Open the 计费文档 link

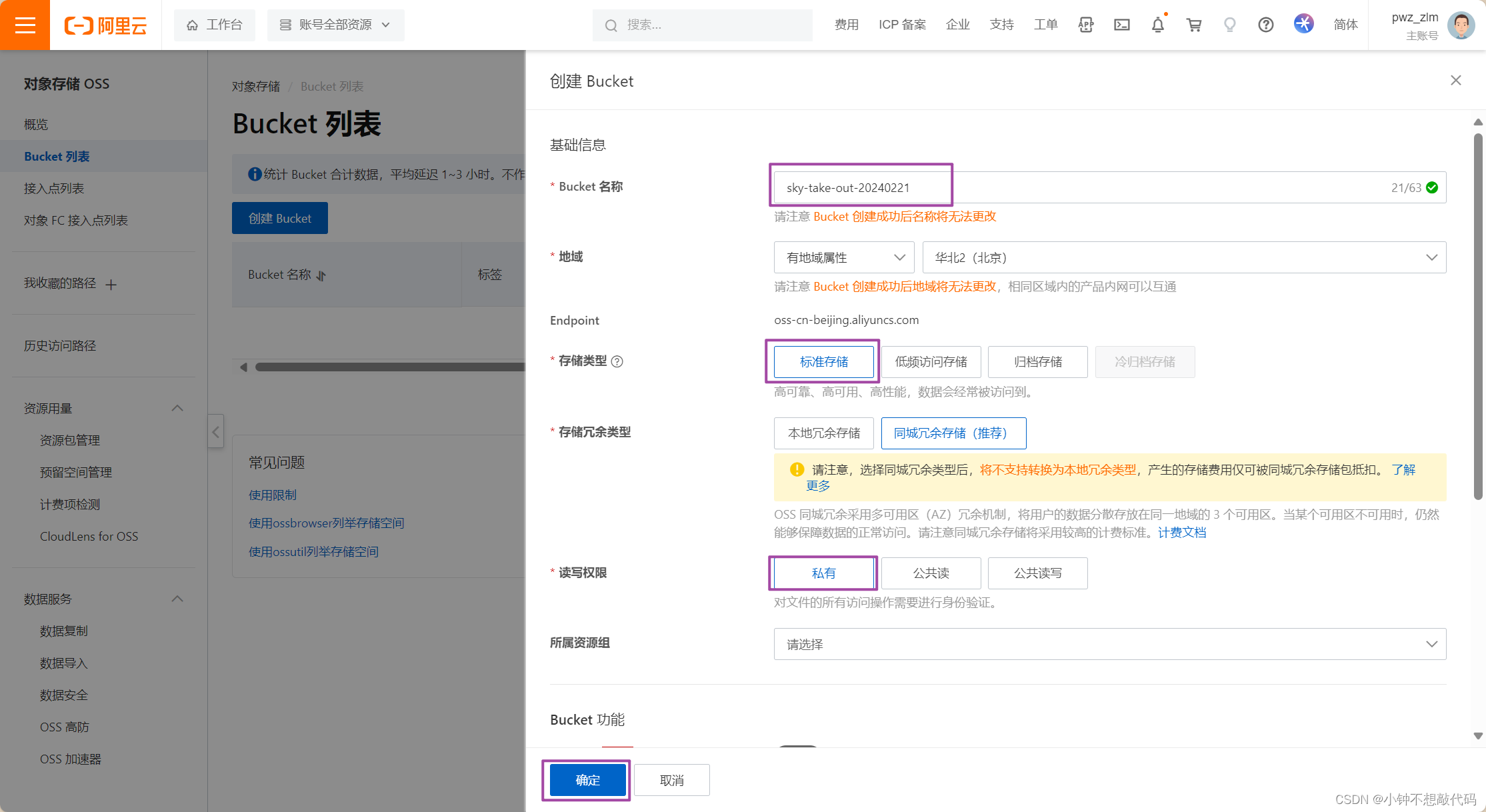point(1182,533)
